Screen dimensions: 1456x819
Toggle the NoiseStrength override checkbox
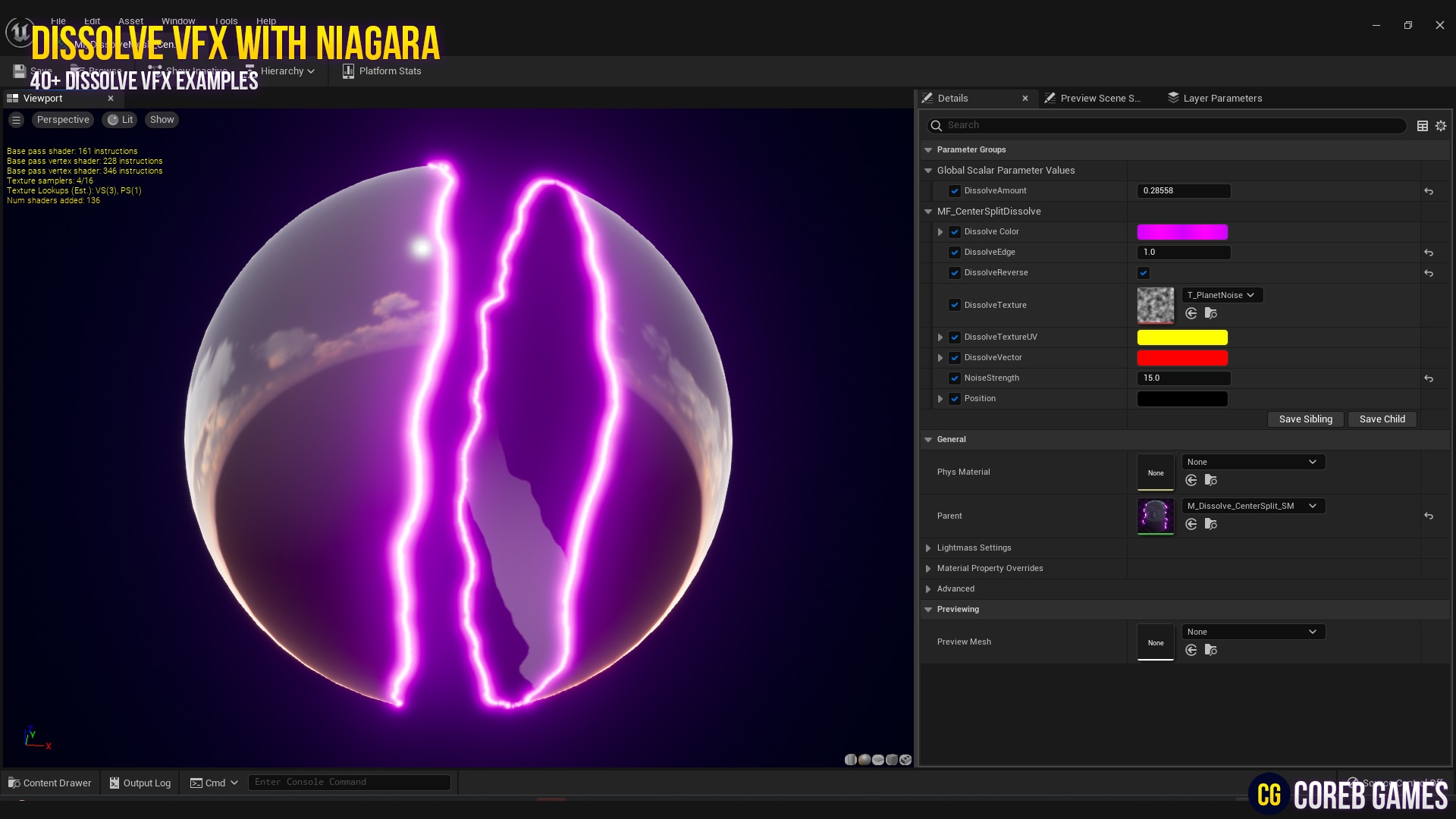click(955, 378)
